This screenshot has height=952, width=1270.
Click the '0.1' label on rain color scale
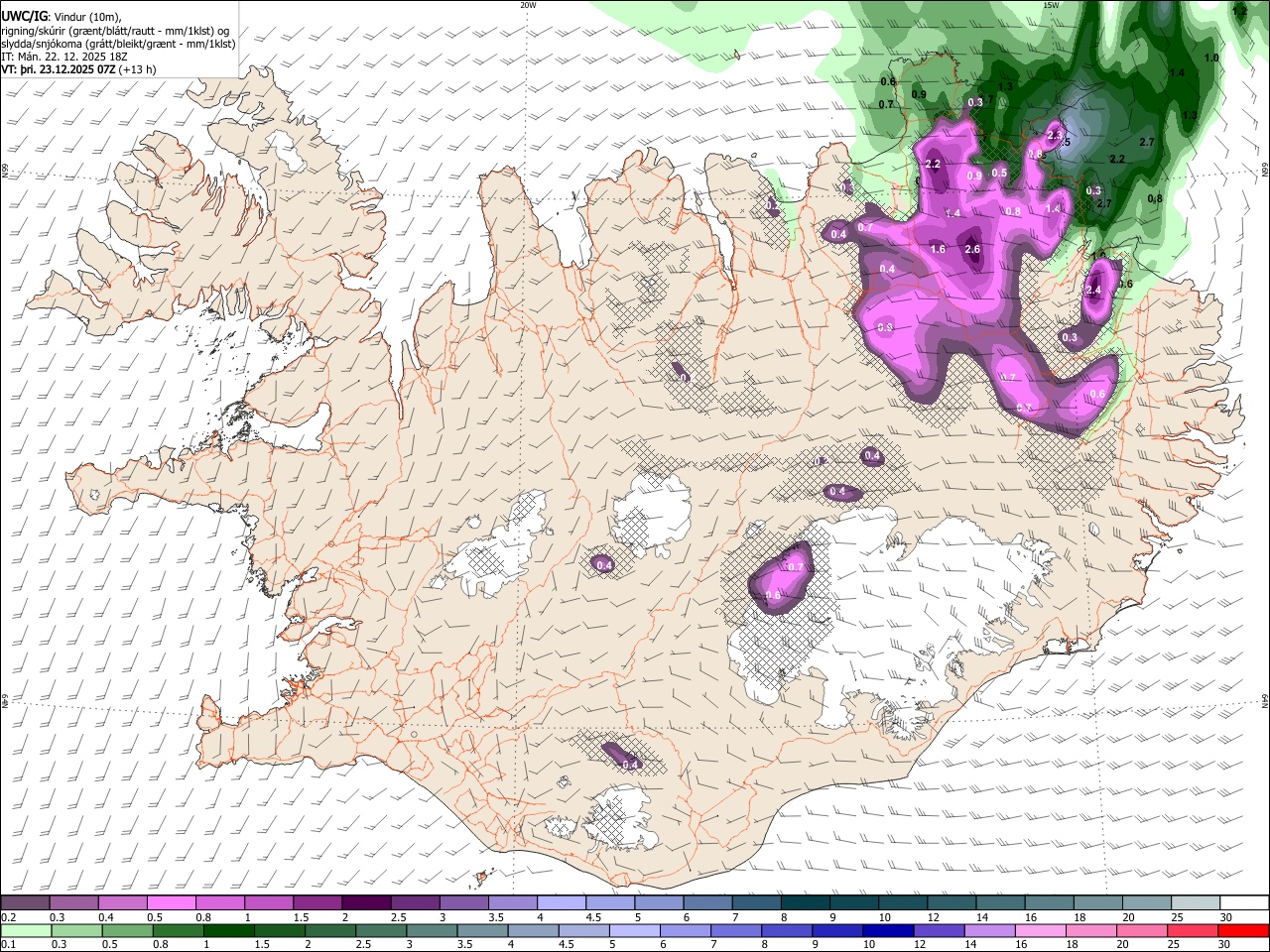9,944
